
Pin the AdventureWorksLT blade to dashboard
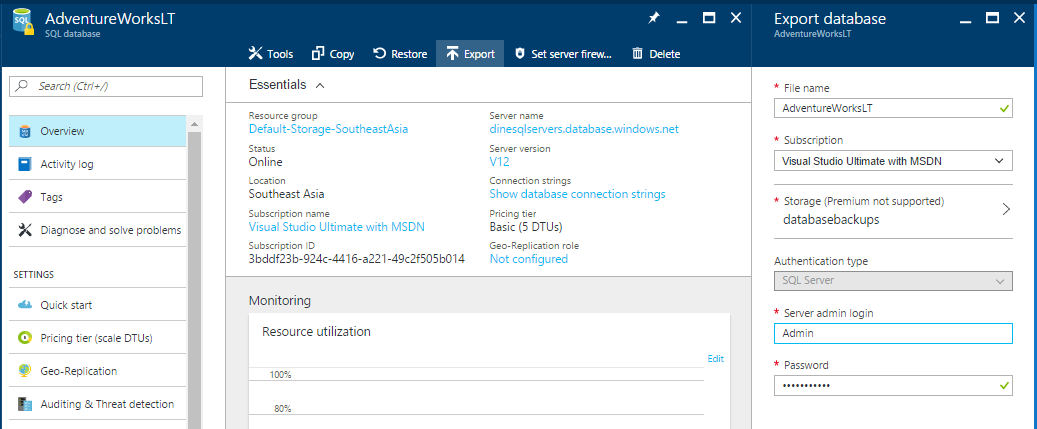point(653,19)
